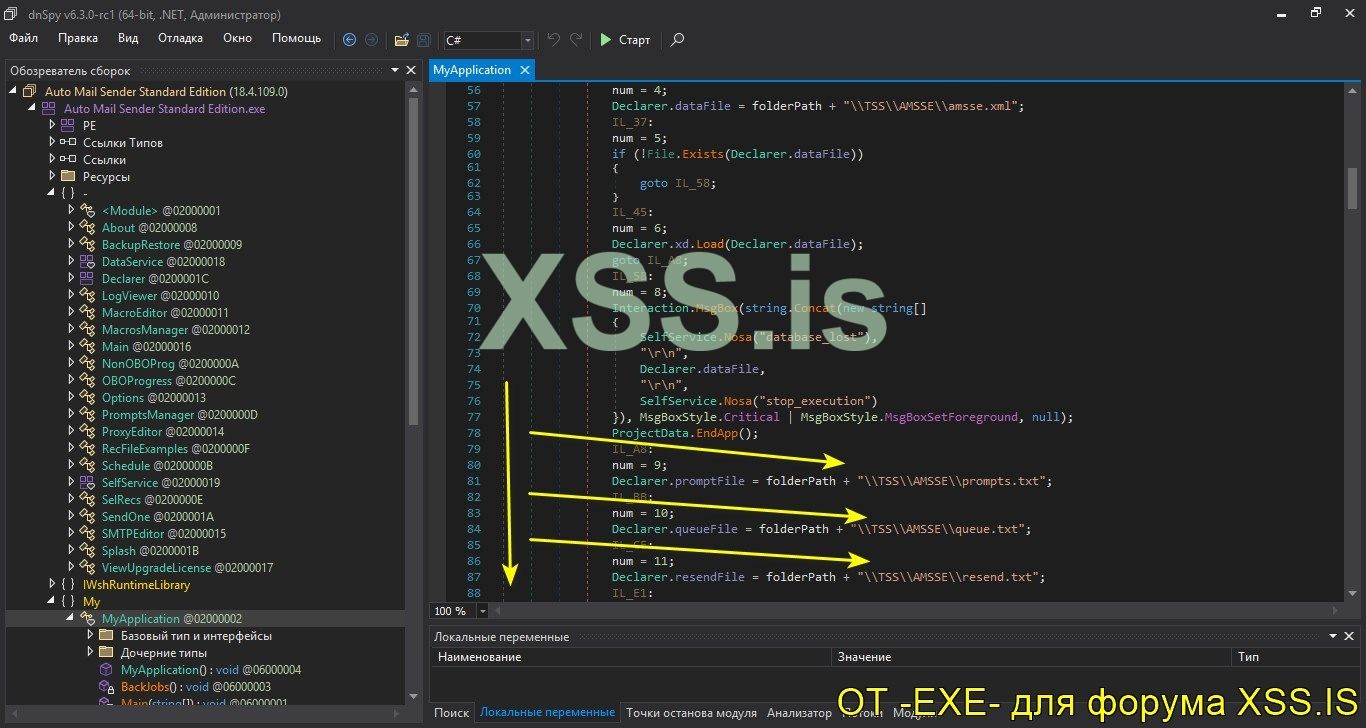Click the Ссылки Типов reference icon
Image resolution: width=1366 pixels, height=728 pixels.
click(67, 142)
